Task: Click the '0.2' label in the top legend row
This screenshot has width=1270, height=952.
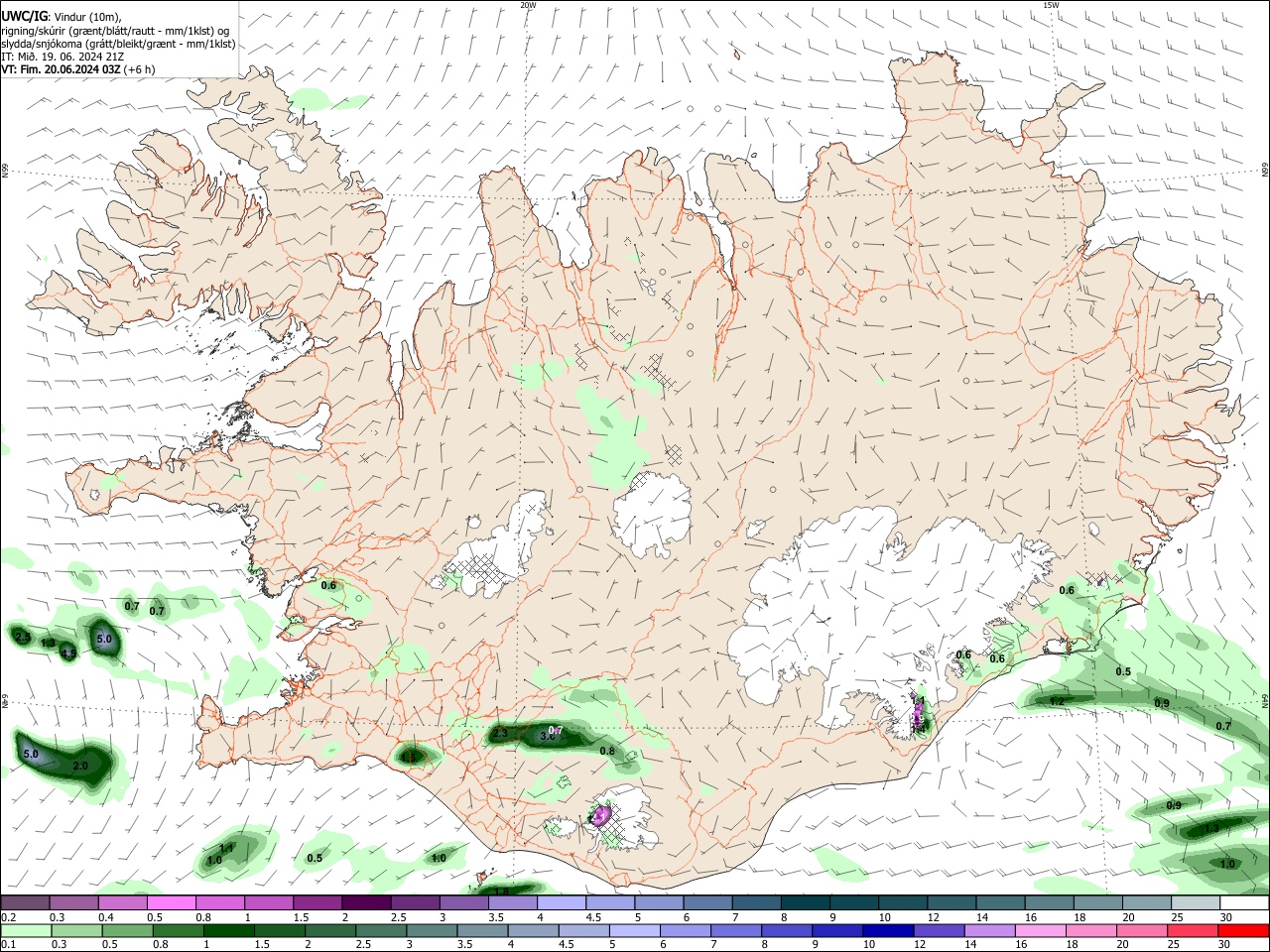Action: tap(8, 917)
